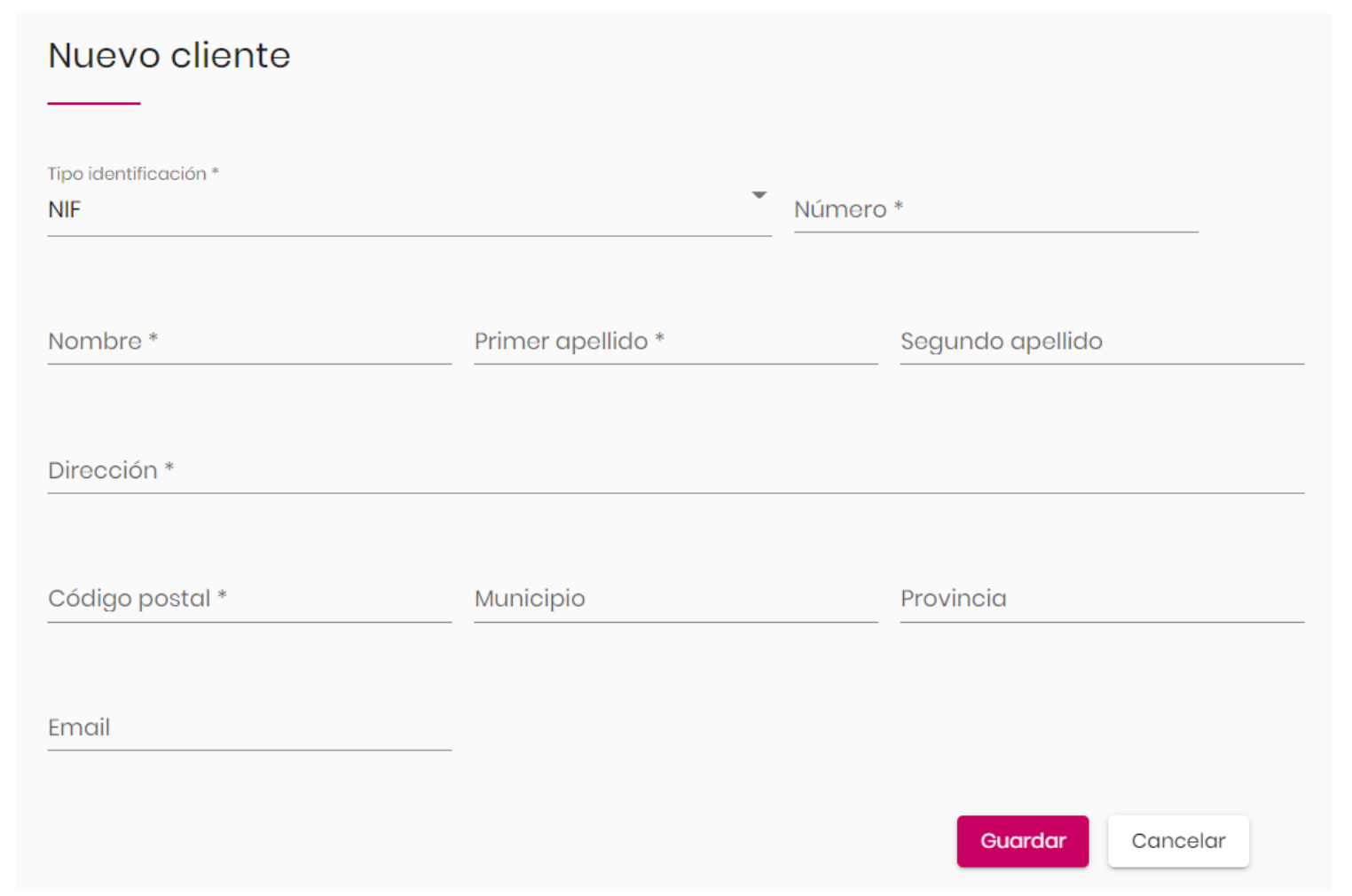Activate the Segundo apellido field
The height and width of the screenshot is (896, 1352).
click(1102, 342)
